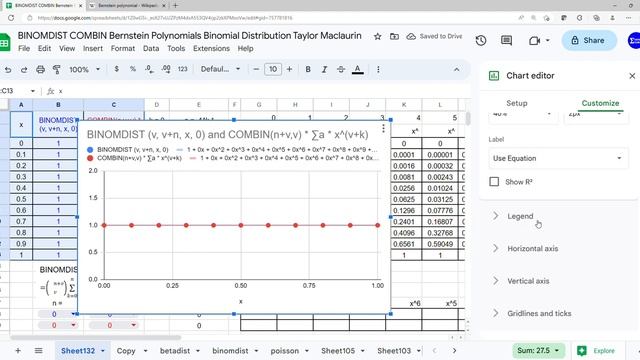The height and width of the screenshot is (360, 640).
Task: Open the Sum: 27.5 dropdown
Action: [x=538, y=351]
